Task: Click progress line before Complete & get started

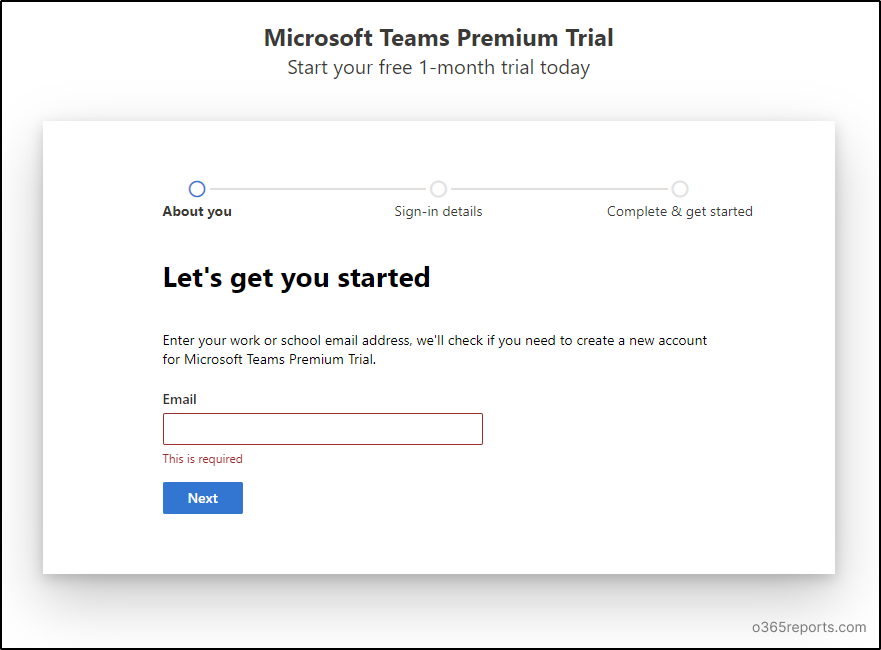Action: click(559, 189)
